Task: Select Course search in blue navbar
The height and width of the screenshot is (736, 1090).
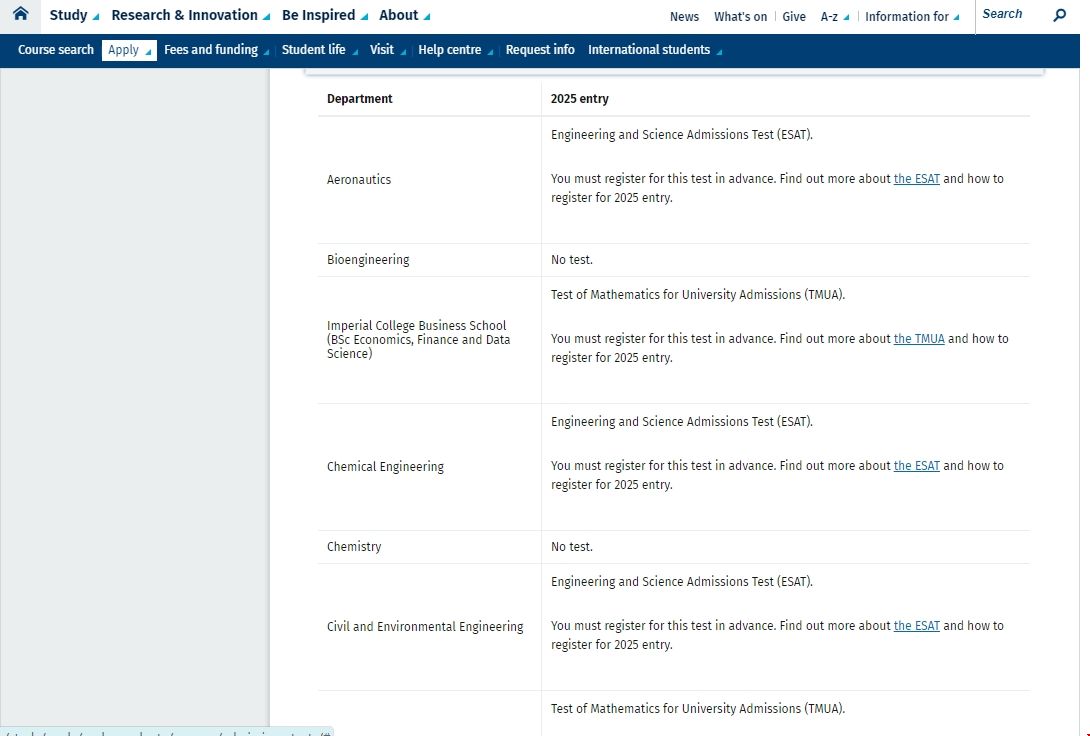Action: 56,50
